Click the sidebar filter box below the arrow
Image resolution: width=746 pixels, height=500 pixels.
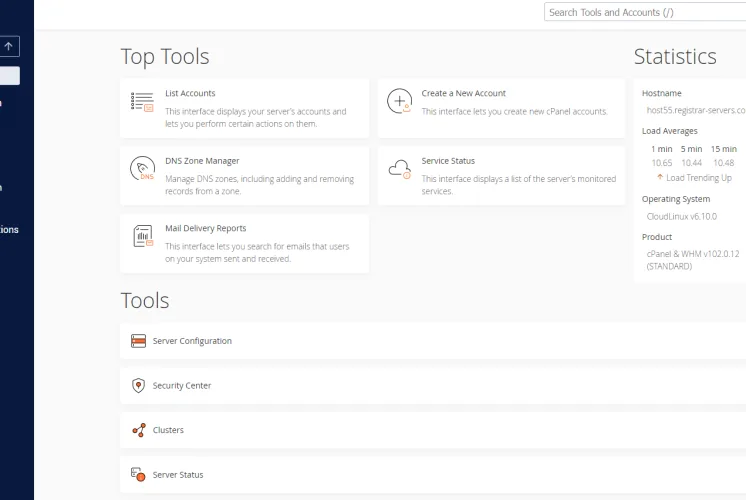[x=10, y=76]
